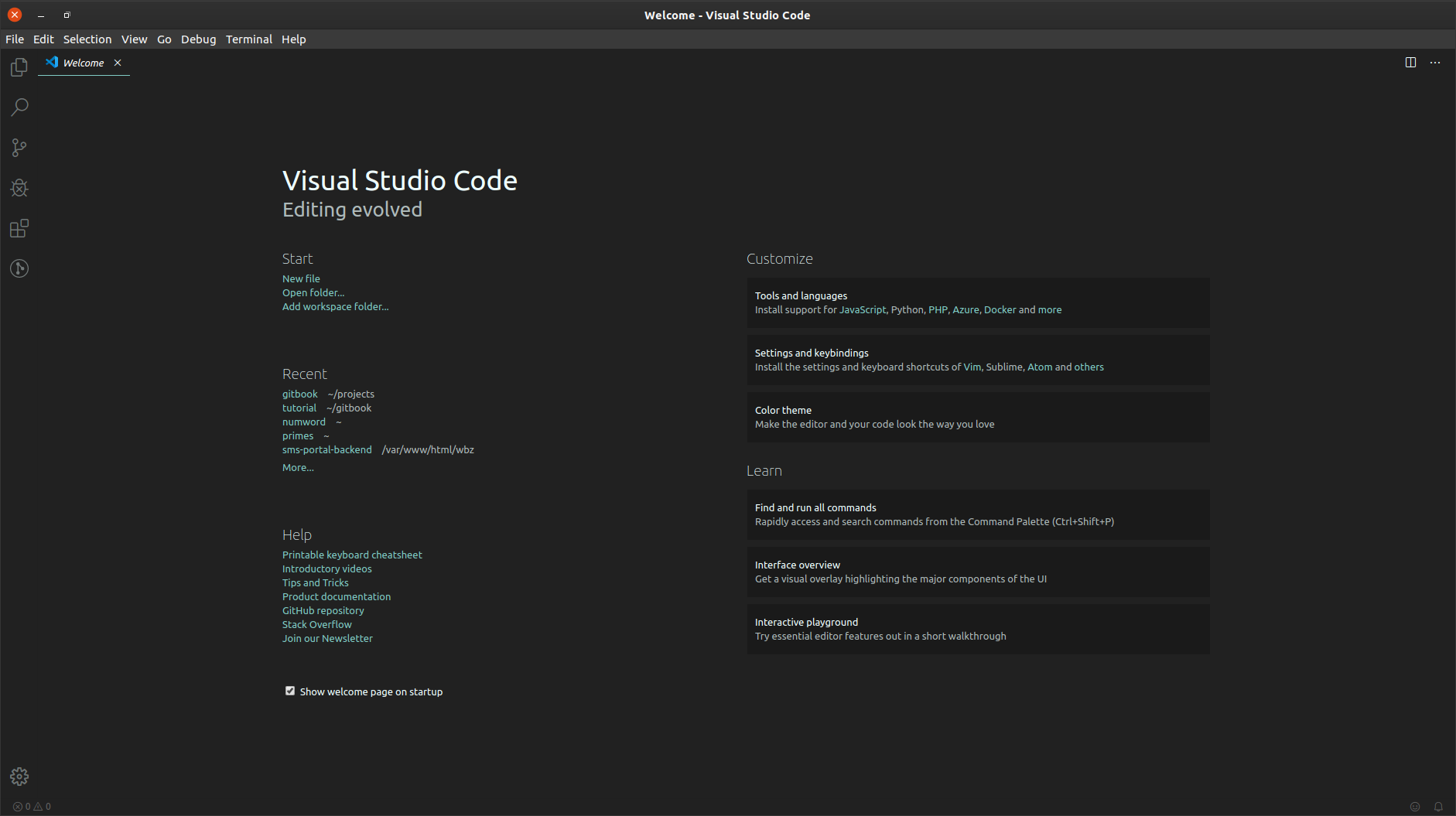Close the Welcome tab

point(118,63)
